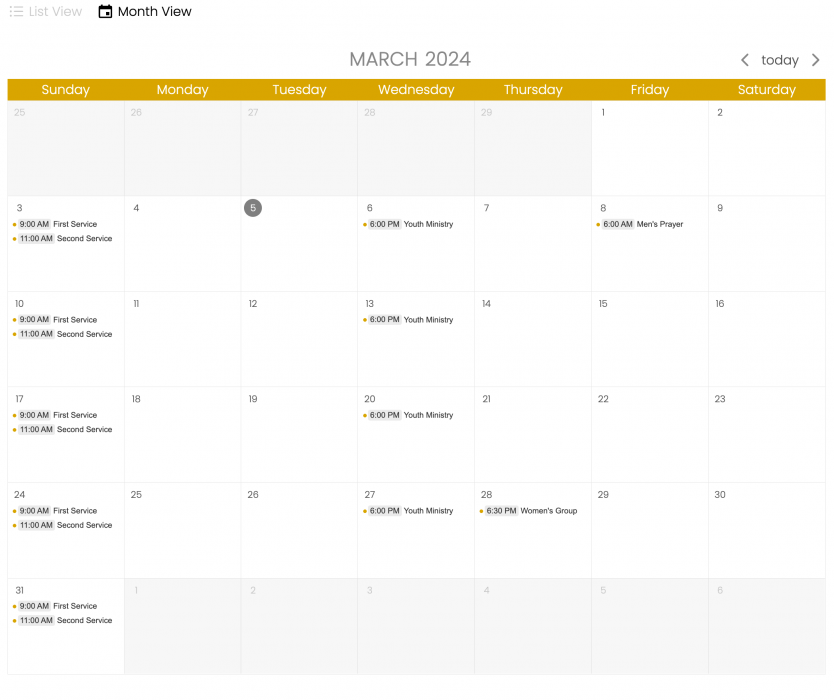Click the right chevron to go to April
834x700 pixels.
click(x=816, y=60)
